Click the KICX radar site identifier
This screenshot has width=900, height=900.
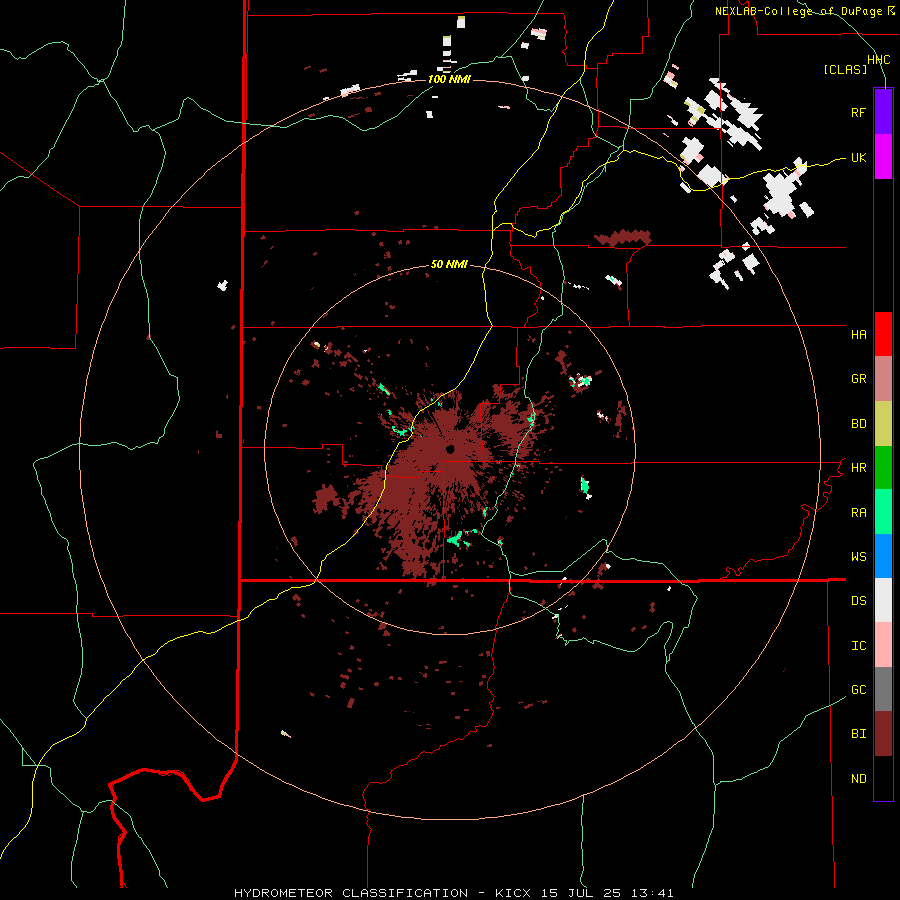pyautogui.click(x=513, y=893)
